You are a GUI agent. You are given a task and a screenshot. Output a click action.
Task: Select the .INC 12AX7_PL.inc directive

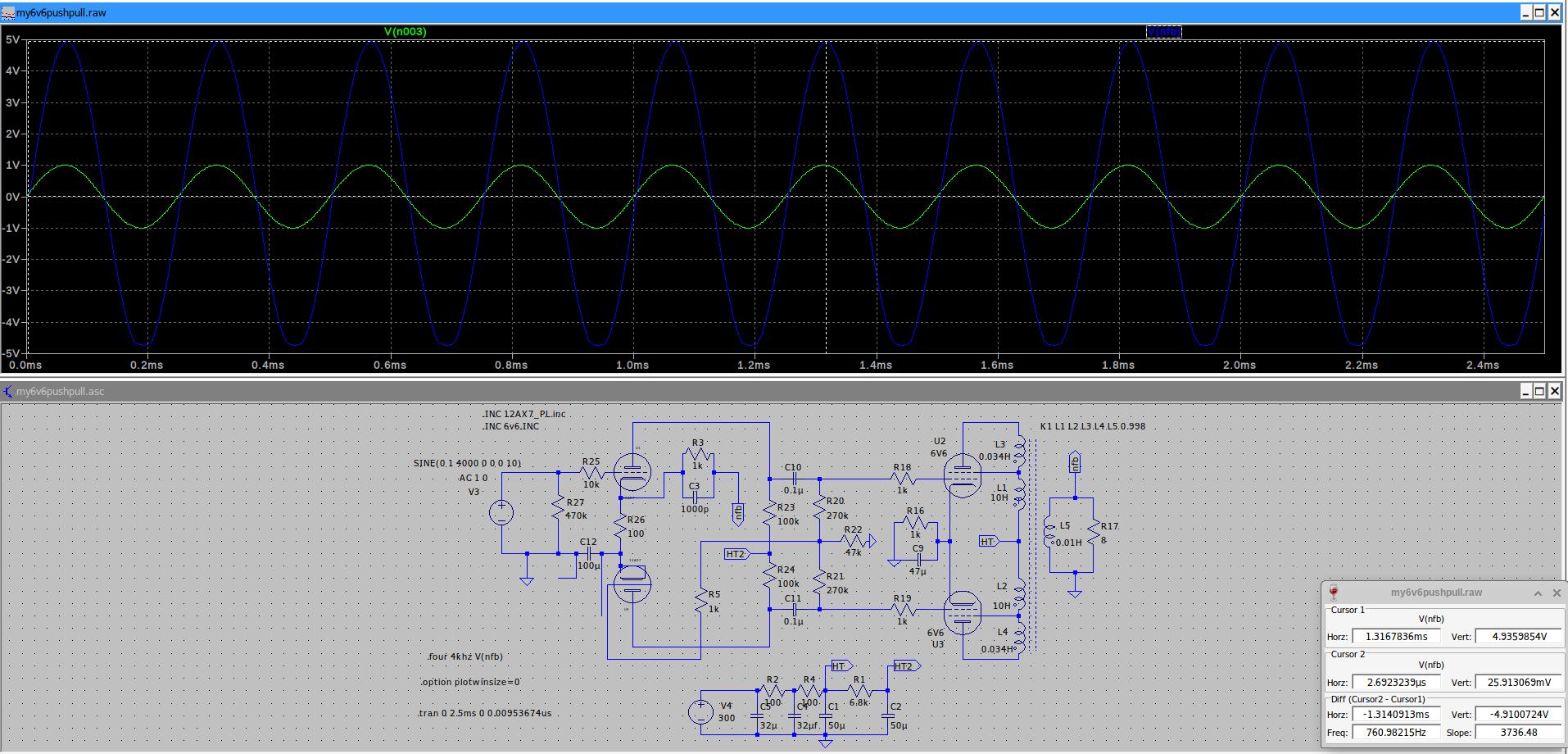tap(523, 415)
